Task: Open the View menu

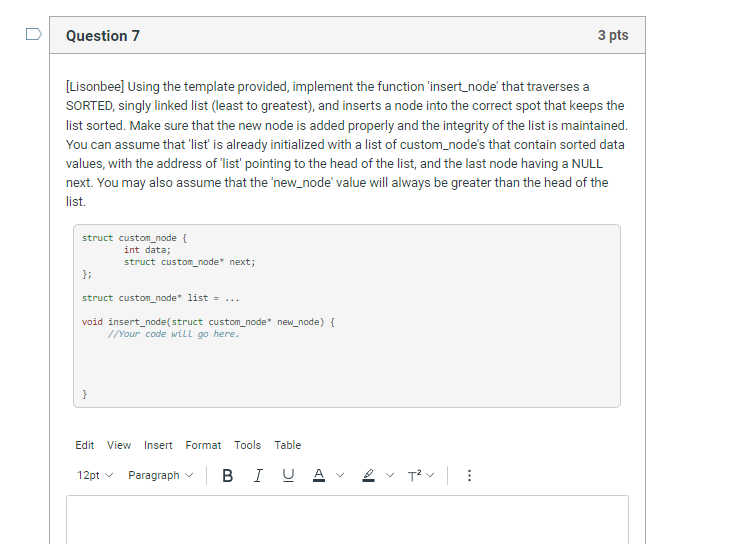Action: click(119, 445)
